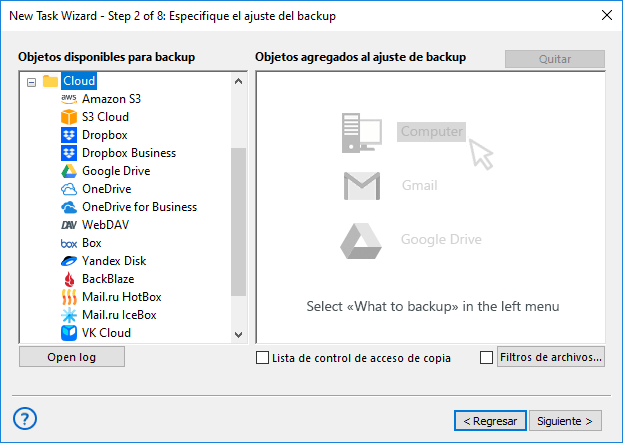Select the Google Drive icon in list

pyautogui.click(x=69, y=171)
